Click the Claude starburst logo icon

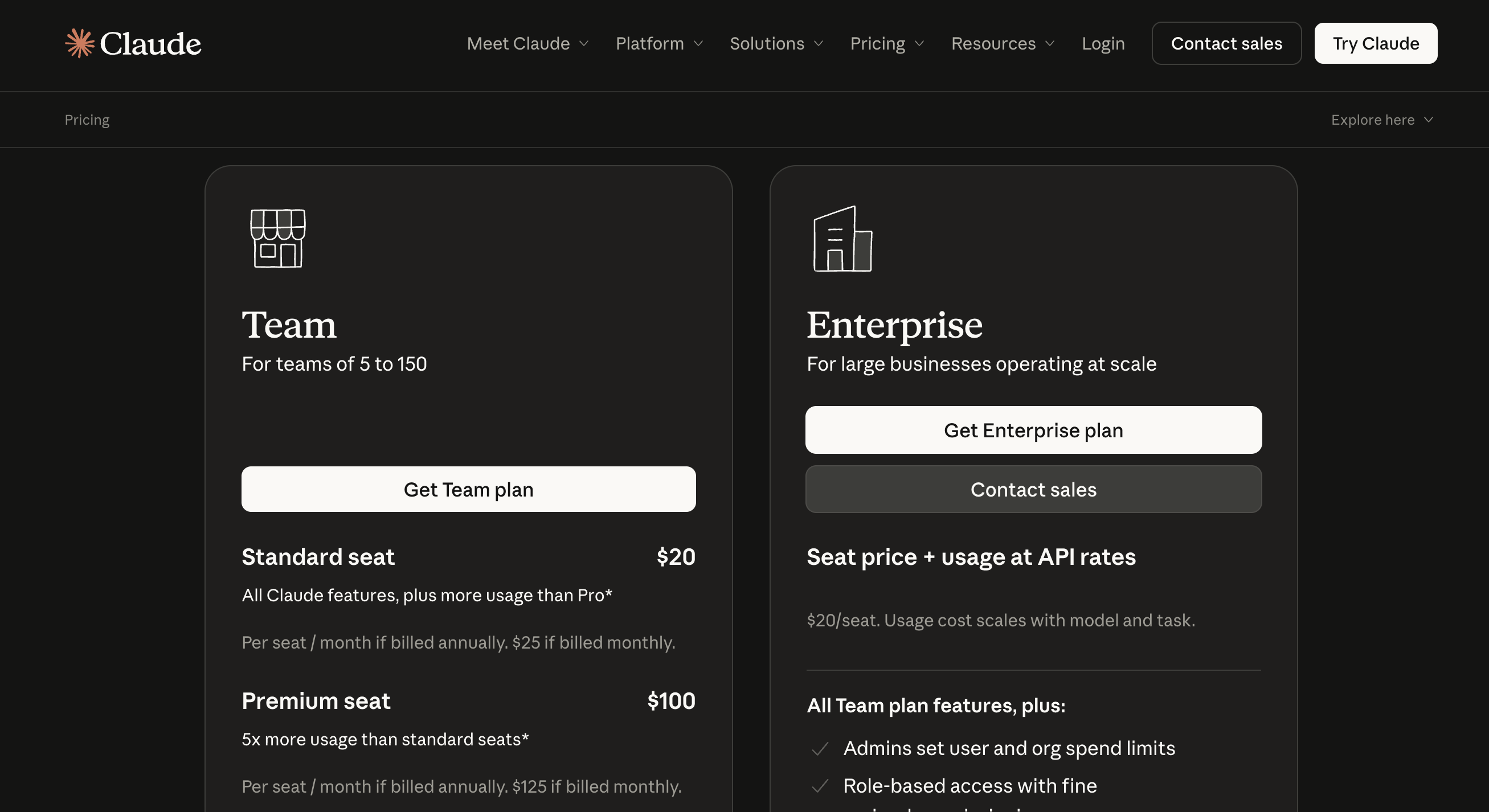pos(79,43)
